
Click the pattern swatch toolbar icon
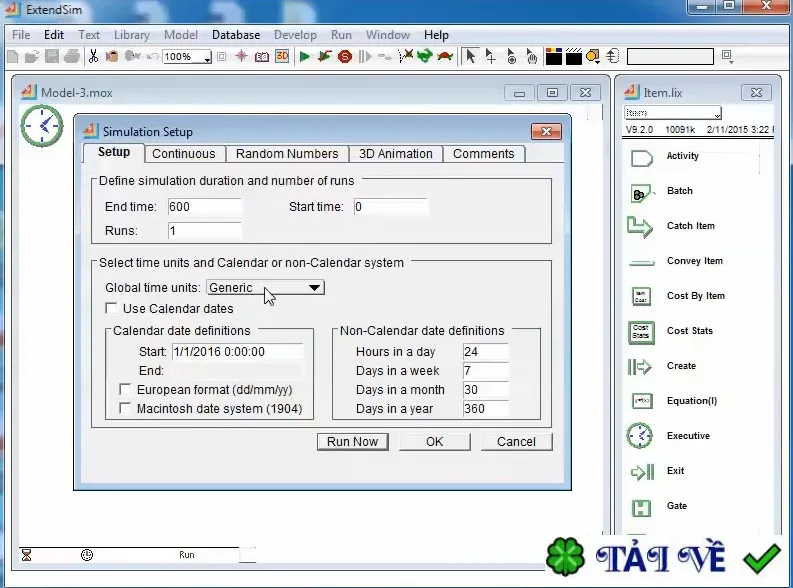click(574, 57)
